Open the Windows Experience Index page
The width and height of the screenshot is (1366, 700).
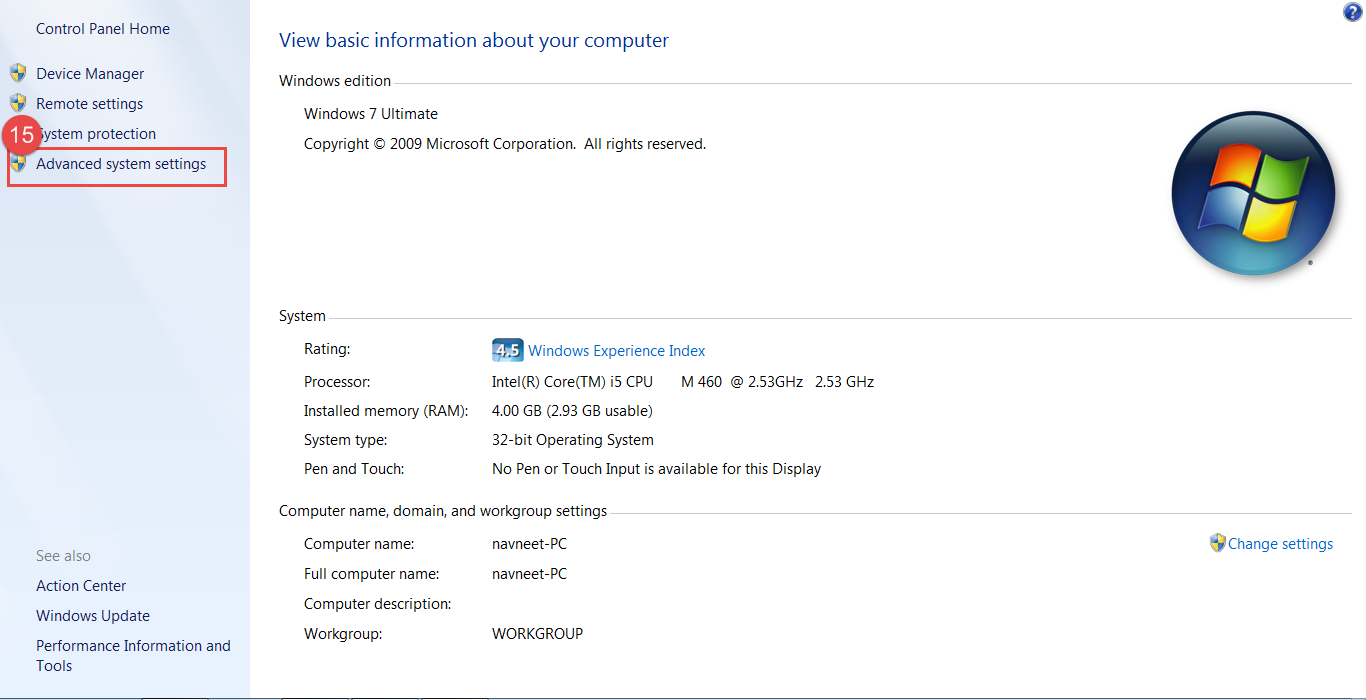(616, 350)
